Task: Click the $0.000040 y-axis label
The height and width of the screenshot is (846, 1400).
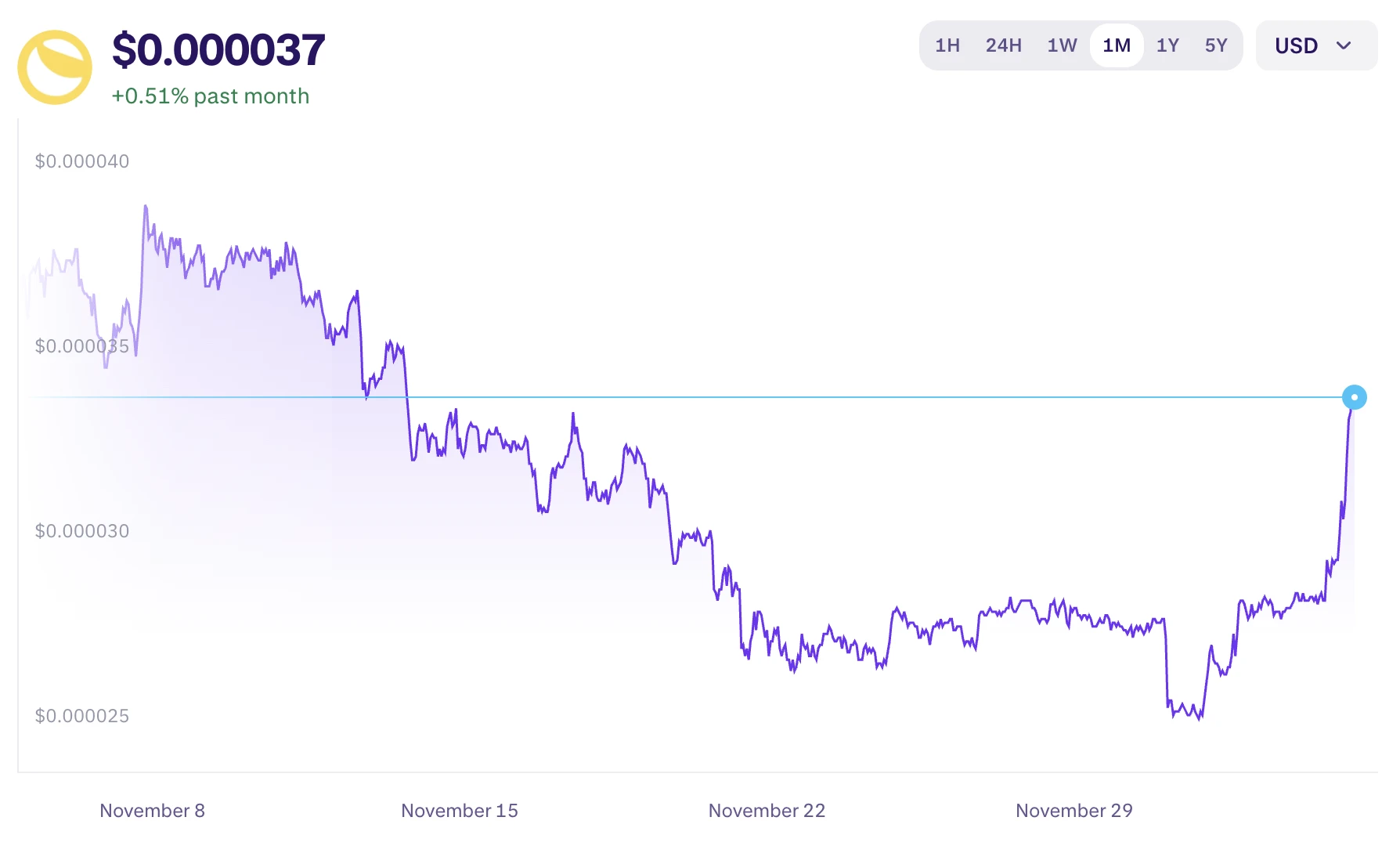Action: click(x=82, y=161)
